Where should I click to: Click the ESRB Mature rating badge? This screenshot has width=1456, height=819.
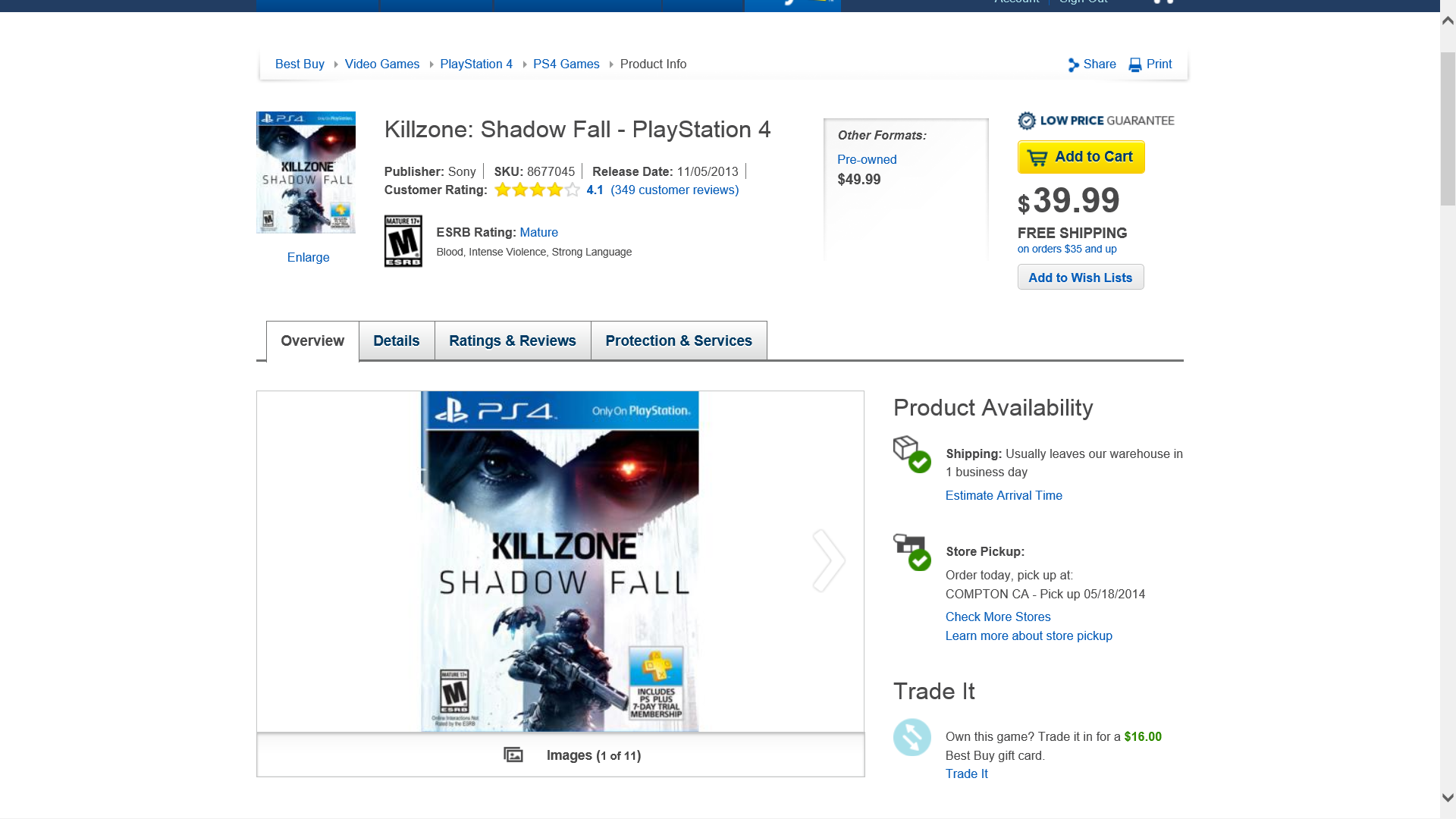coord(403,241)
